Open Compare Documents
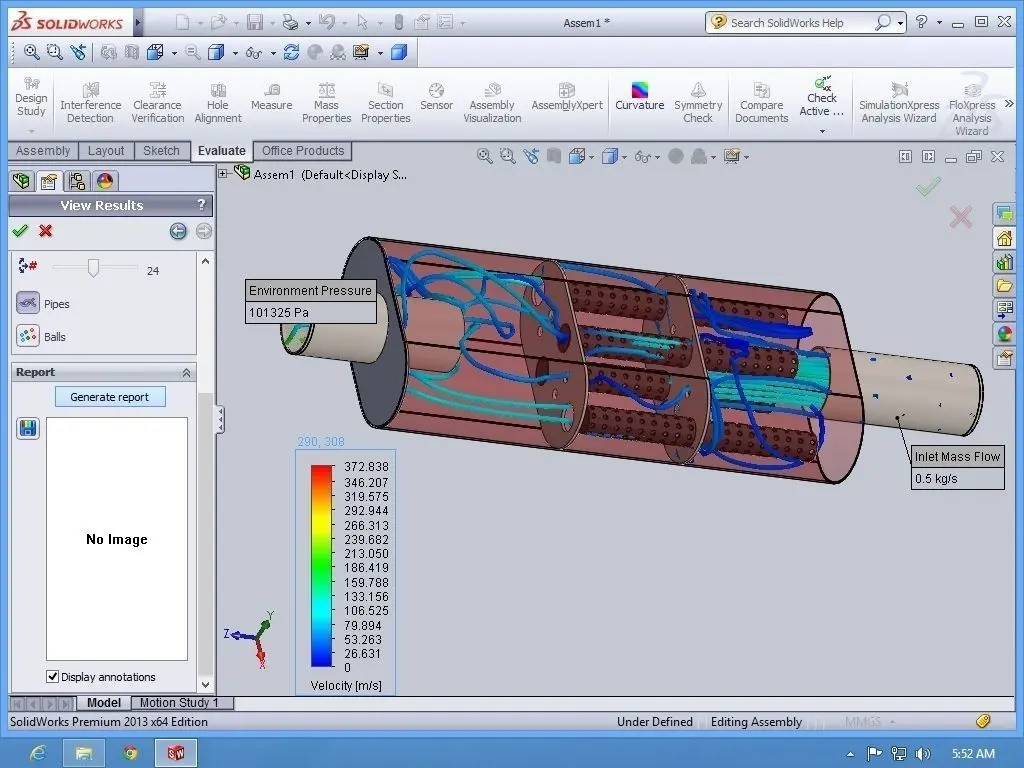This screenshot has height=768, width=1024. [761, 103]
